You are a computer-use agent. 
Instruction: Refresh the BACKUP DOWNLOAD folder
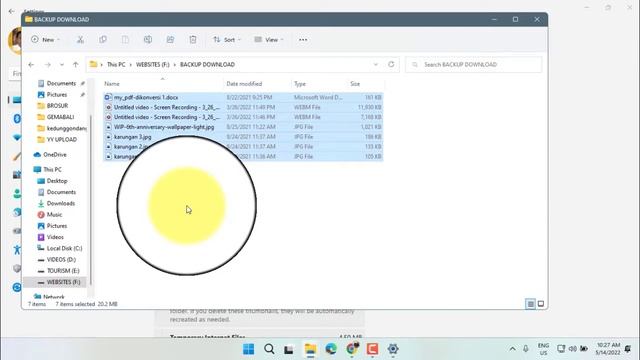(391, 64)
